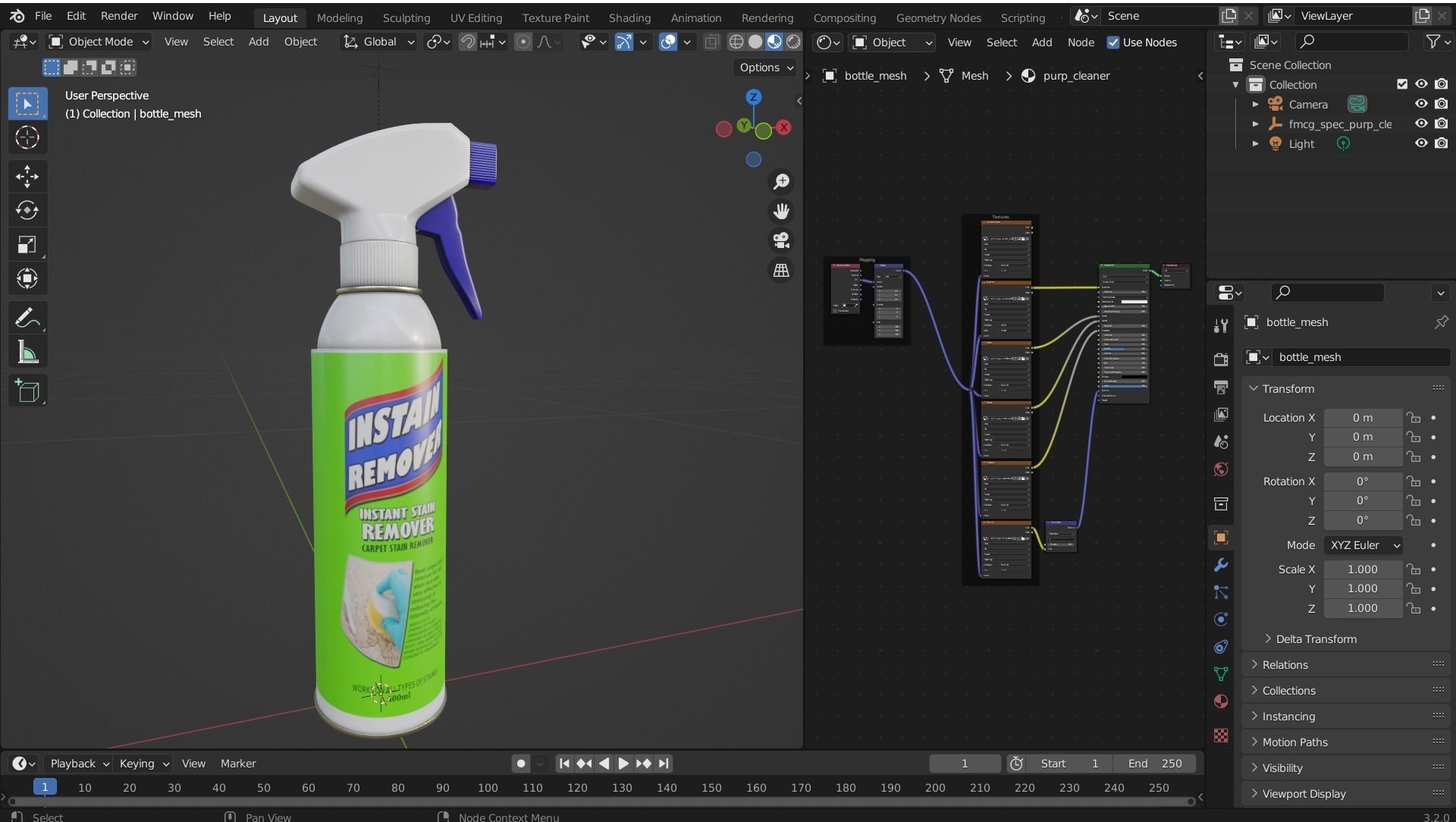
Task: Jump to the last frame
Action: coord(664,764)
